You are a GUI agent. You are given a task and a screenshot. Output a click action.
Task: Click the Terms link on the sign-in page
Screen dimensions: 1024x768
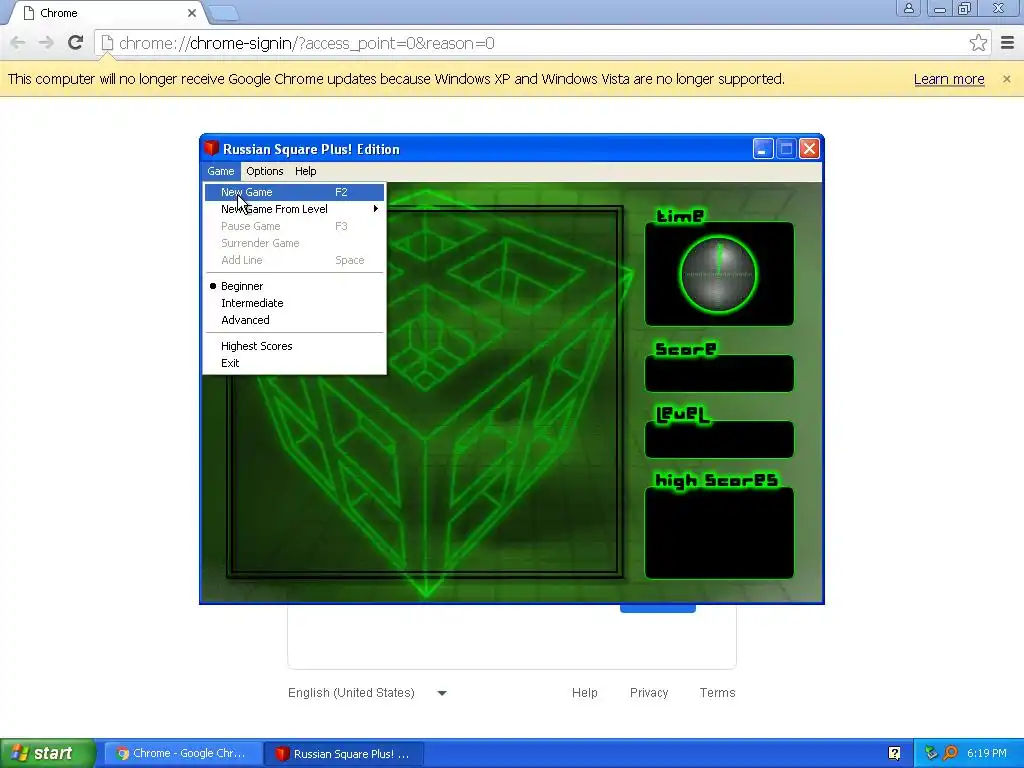pyautogui.click(x=717, y=693)
